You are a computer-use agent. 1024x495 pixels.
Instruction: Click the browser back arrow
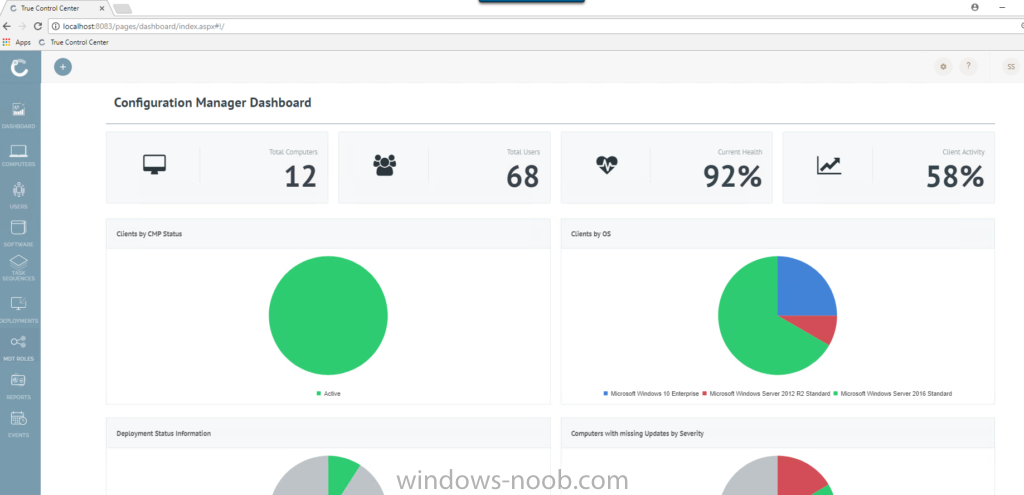pyautogui.click(x=7, y=26)
